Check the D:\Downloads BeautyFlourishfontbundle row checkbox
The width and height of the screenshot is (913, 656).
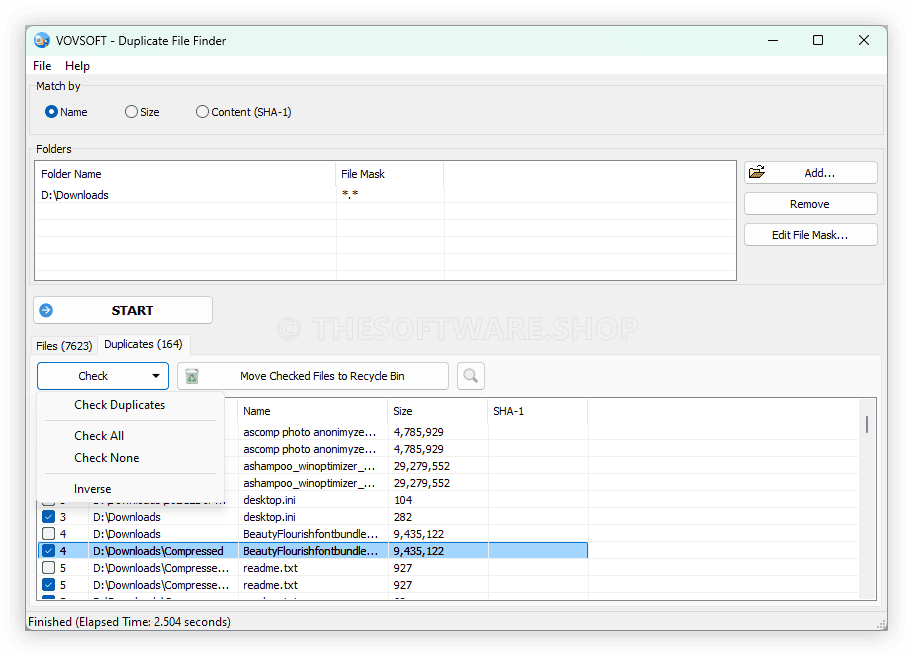pyautogui.click(x=48, y=534)
